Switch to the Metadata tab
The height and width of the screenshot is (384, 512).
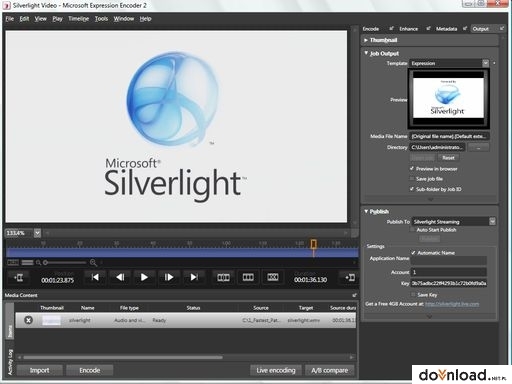[447, 29]
